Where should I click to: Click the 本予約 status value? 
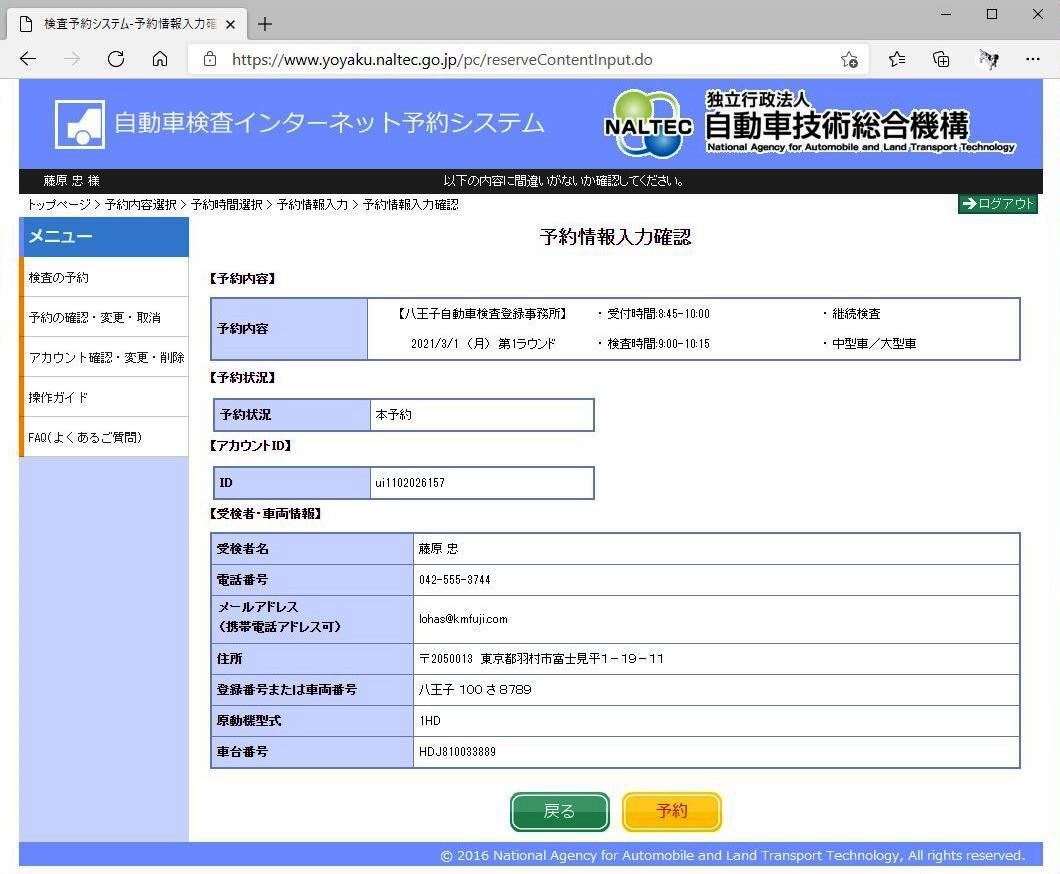[x=393, y=414]
